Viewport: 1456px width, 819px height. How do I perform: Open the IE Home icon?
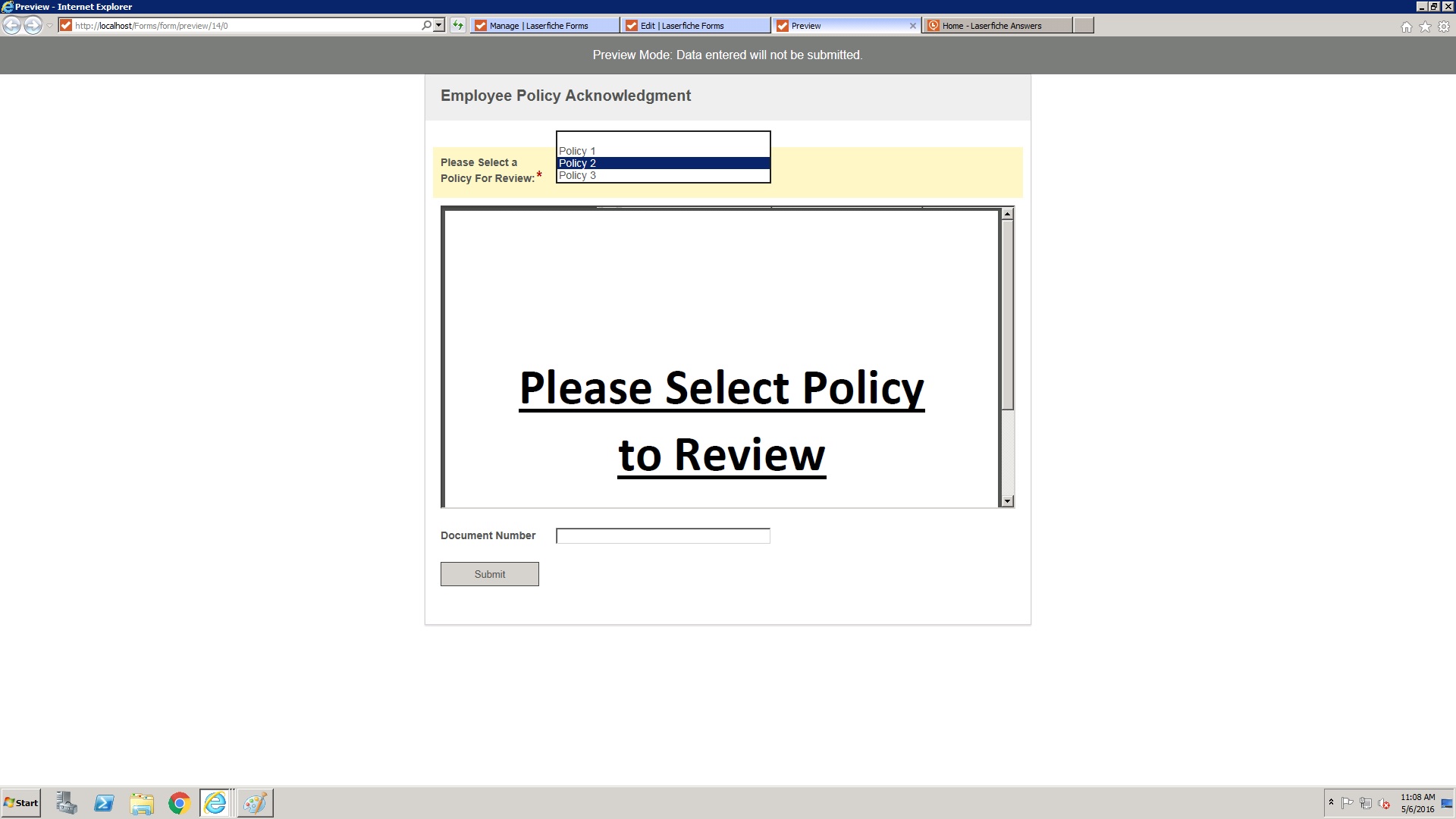(1406, 27)
